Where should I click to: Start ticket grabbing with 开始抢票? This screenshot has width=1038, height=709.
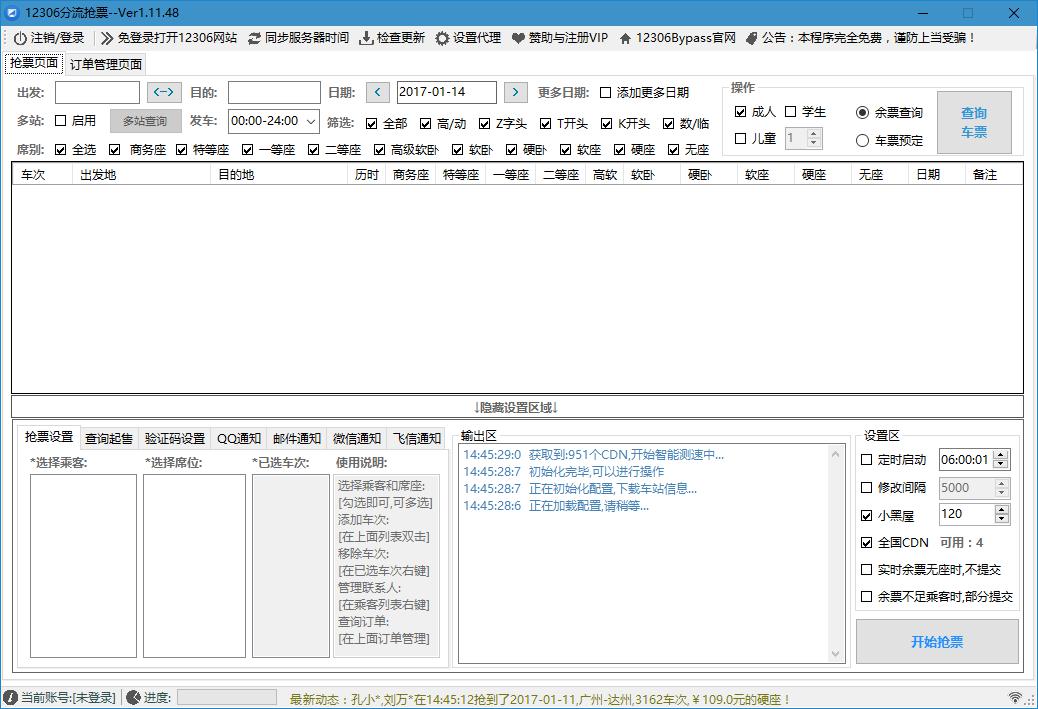click(937, 641)
